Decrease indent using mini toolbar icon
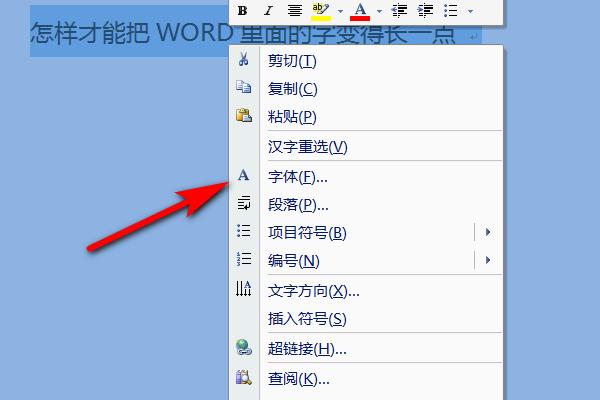Viewport: 600px width, 400px height. [399, 11]
